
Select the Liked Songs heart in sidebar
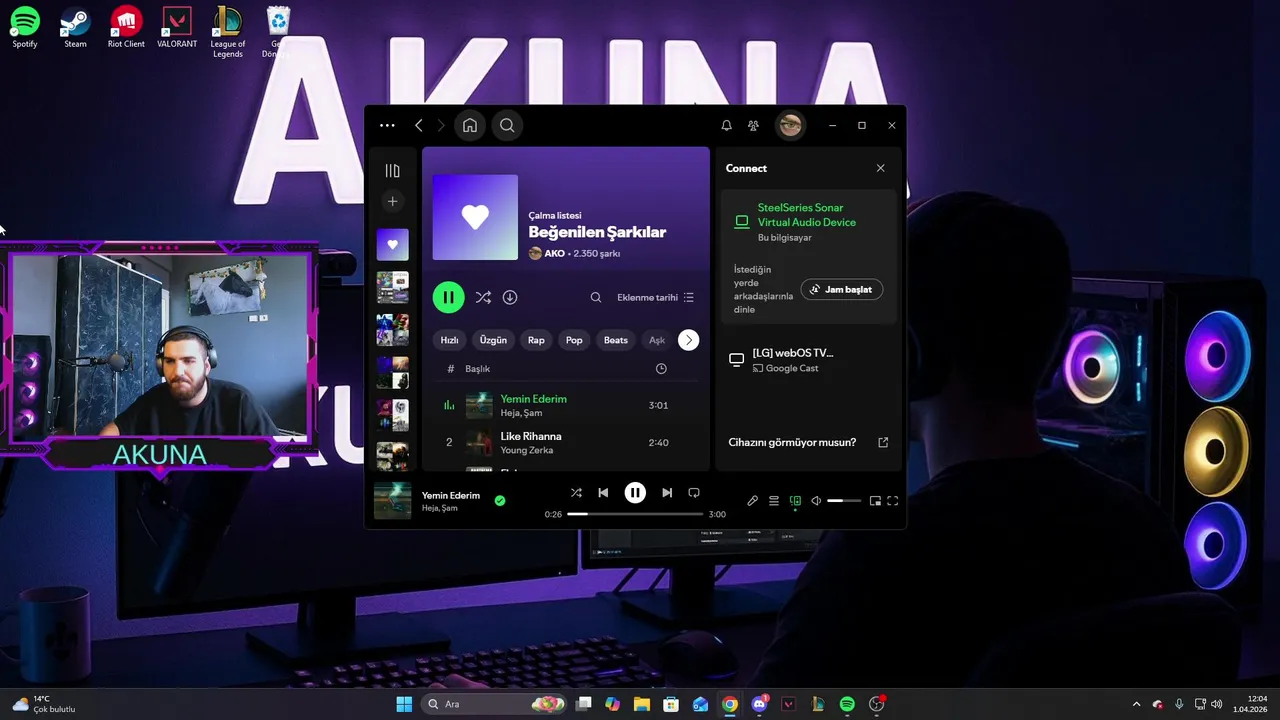pos(392,244)
